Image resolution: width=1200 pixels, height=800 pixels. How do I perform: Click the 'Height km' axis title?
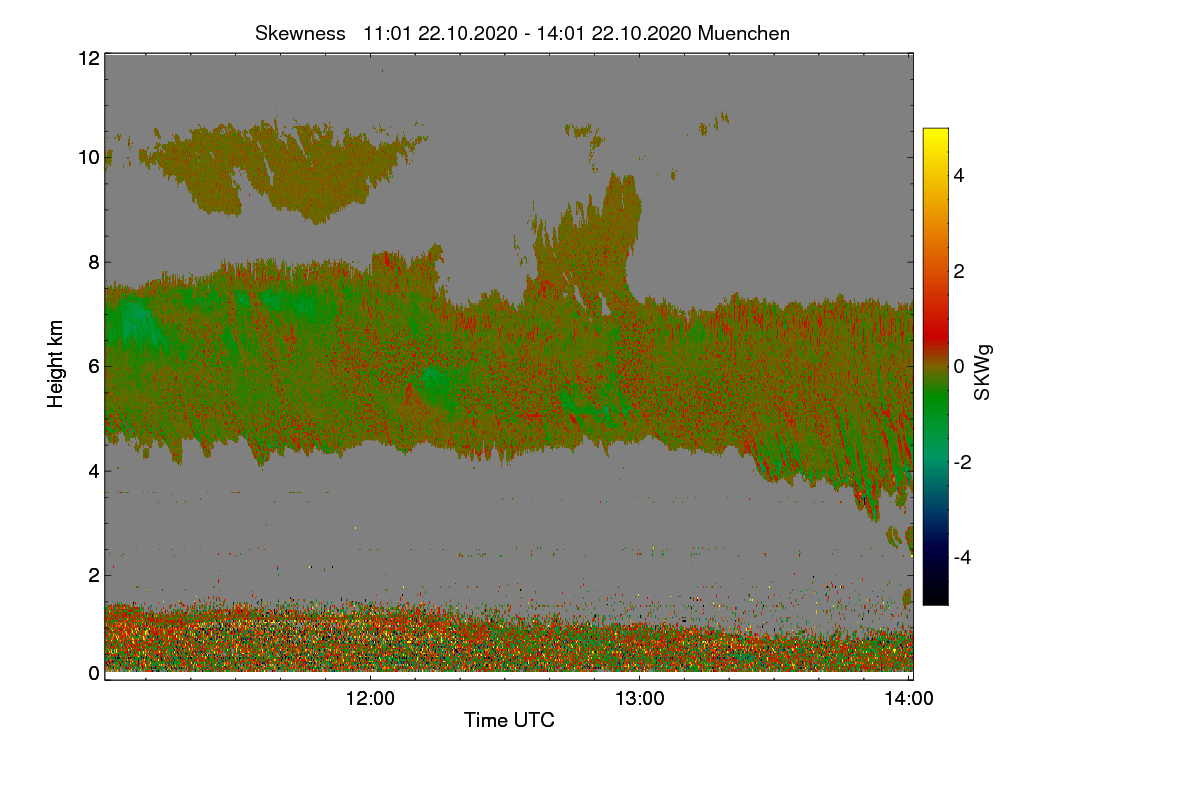[56, 363]
